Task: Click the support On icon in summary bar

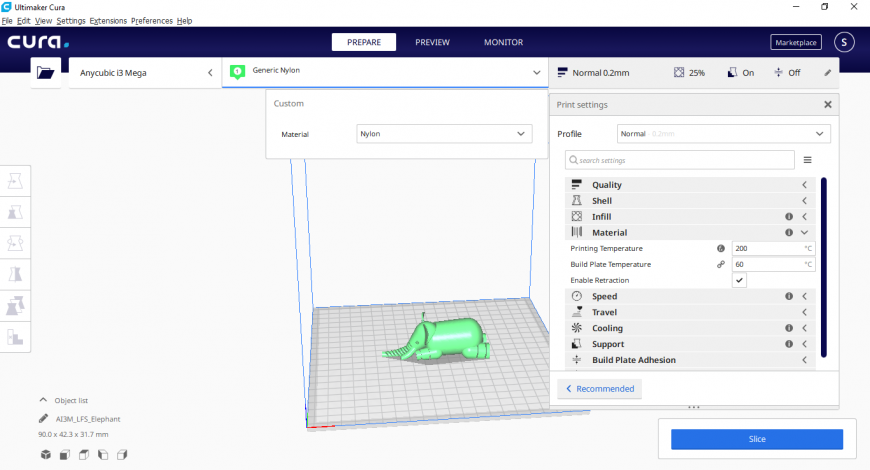Action: coord(732,73)
